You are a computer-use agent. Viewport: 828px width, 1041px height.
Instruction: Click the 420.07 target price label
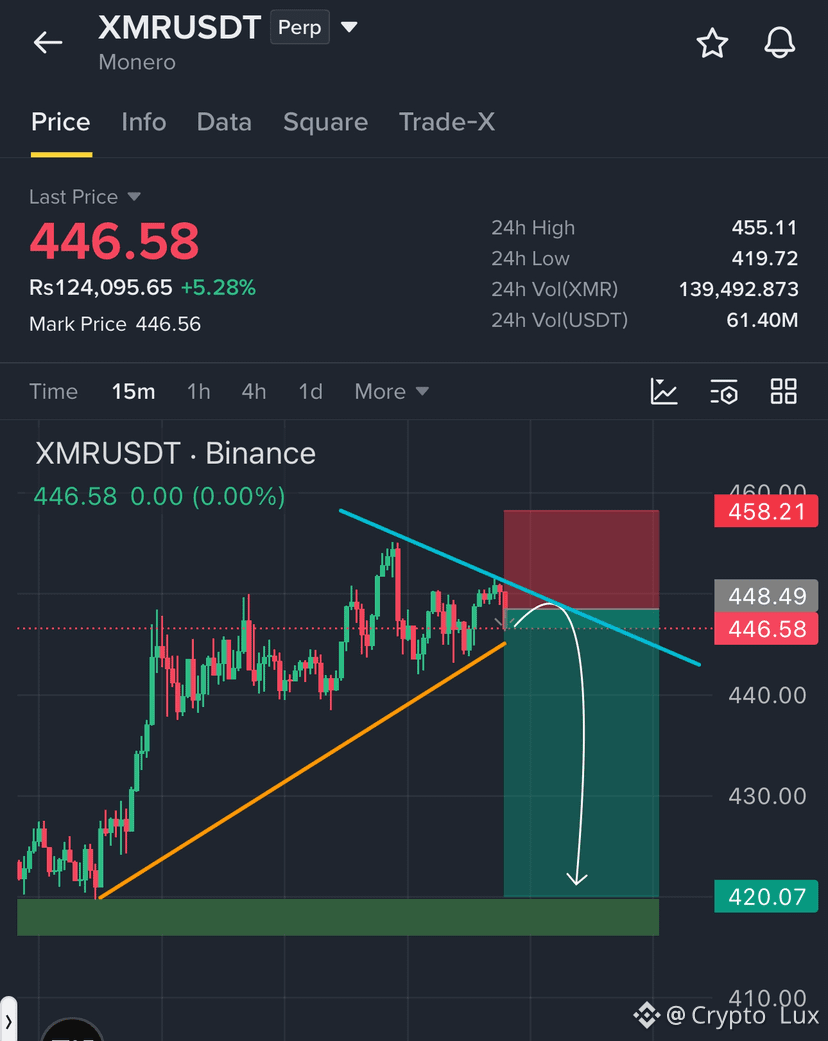tap(766, 897)
